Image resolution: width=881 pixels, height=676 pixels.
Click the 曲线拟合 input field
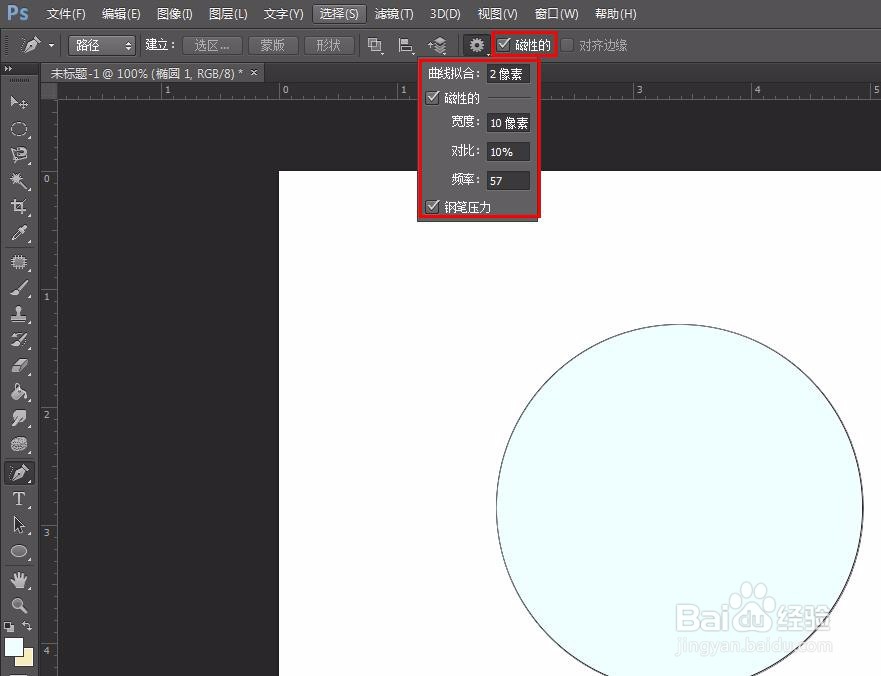pyautogui.click(x=508, y=74)
